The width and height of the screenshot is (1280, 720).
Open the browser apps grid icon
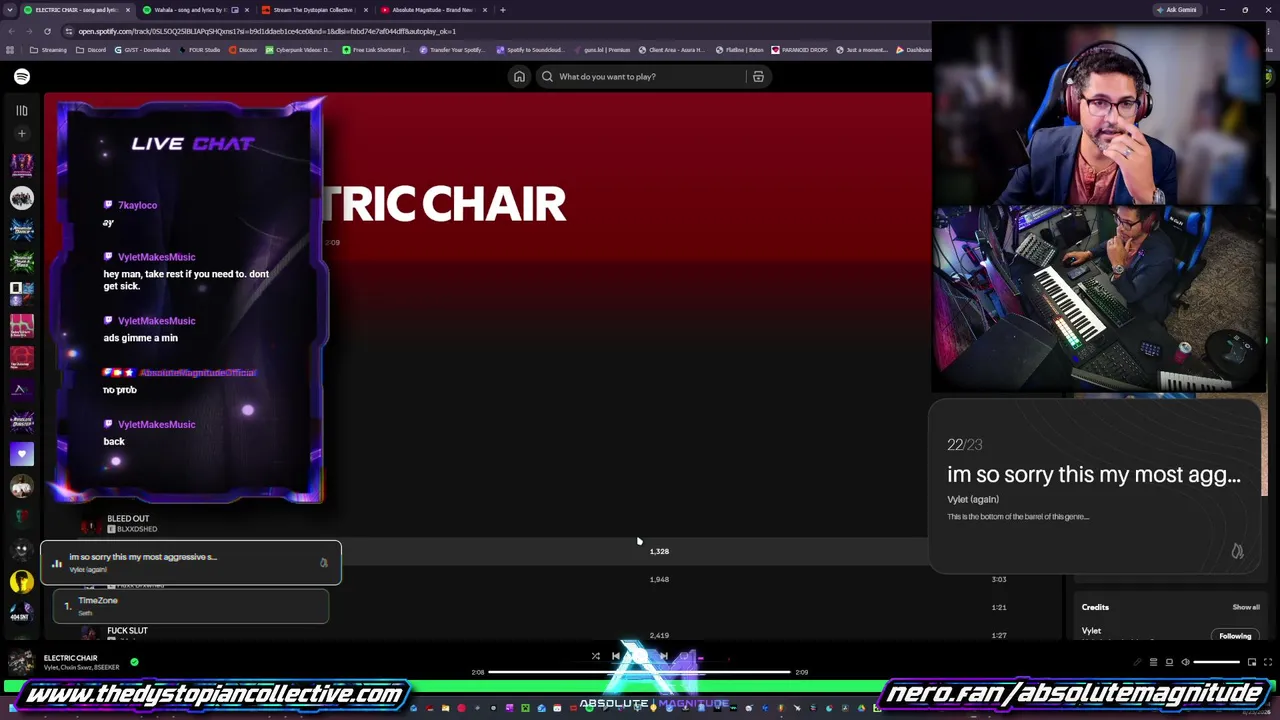pos(10,50)
